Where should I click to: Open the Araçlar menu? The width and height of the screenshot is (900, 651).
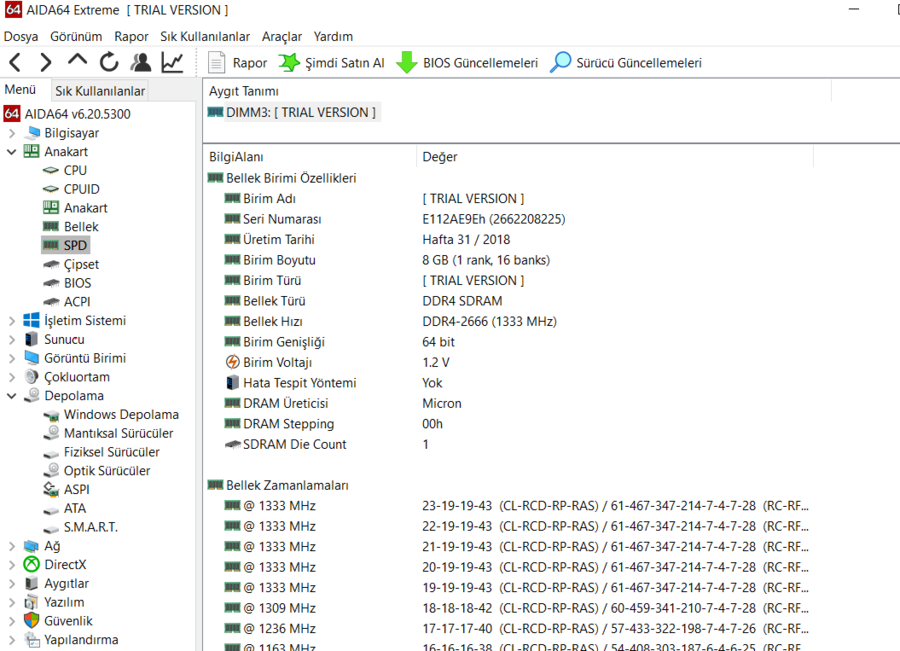point(281,36)
